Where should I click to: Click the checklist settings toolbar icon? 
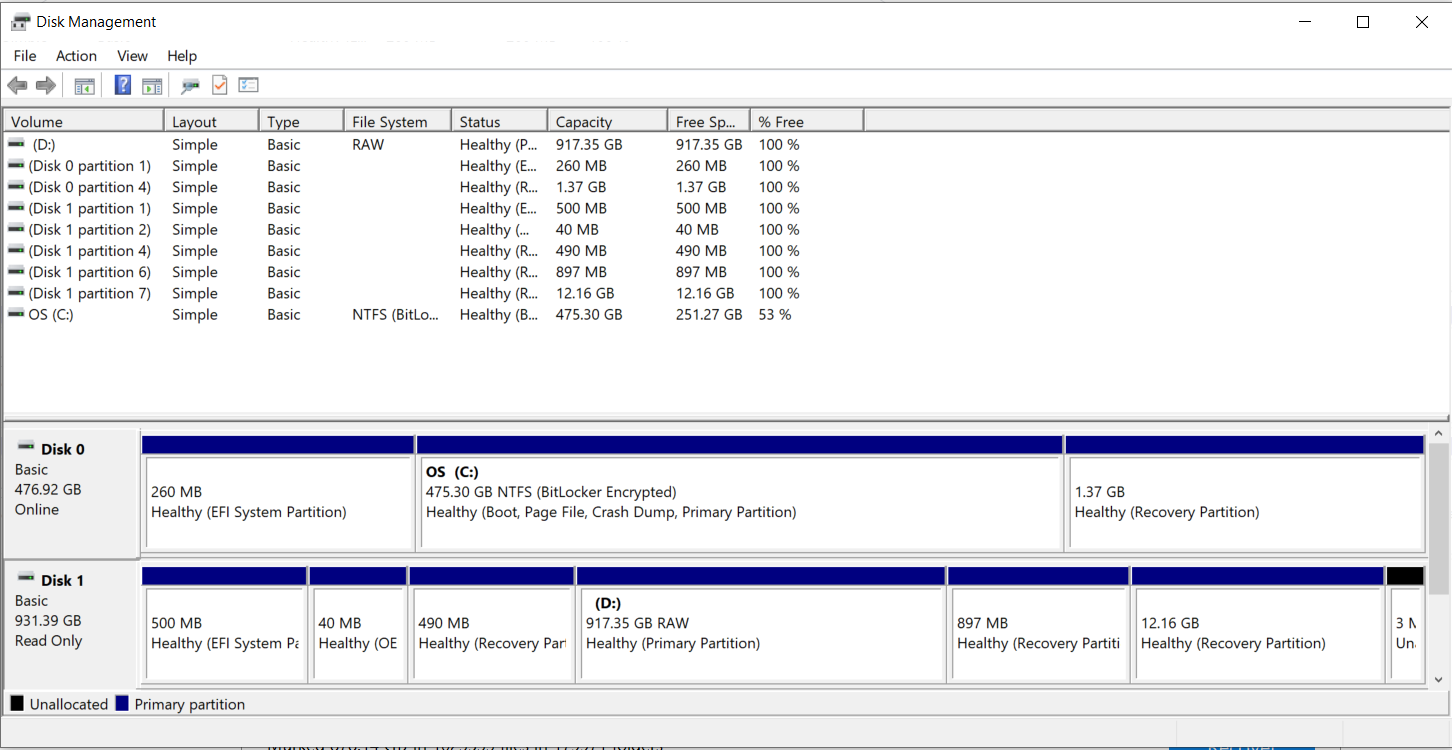[x=249, y=85]
